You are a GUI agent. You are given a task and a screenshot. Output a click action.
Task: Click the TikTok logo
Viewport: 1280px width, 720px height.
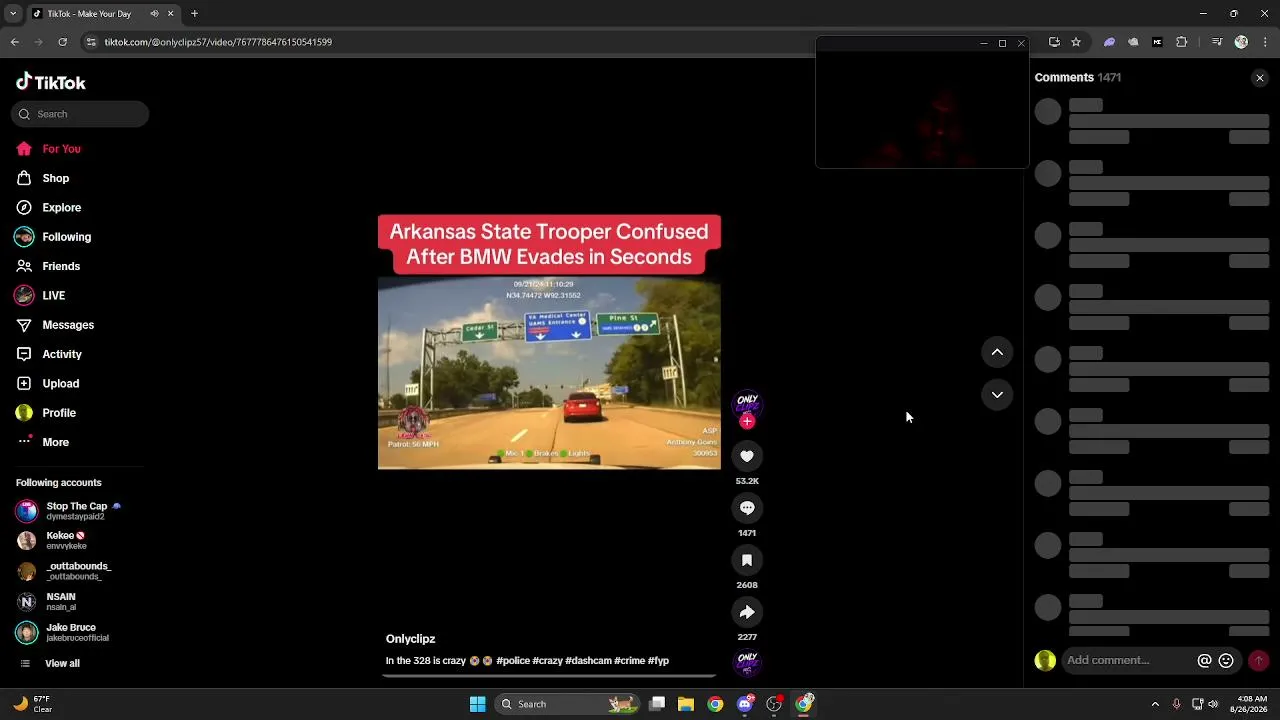coord(51,82)
